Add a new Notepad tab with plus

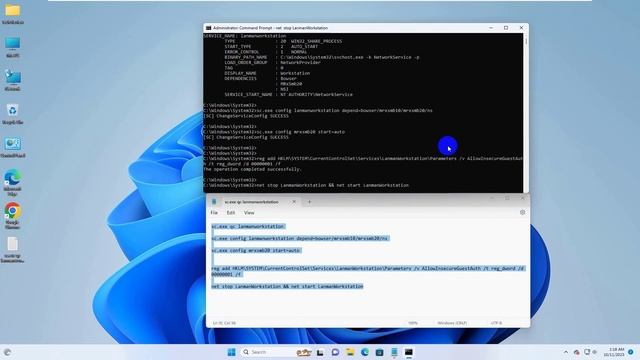pyautogui.click(x=309, y=202)
